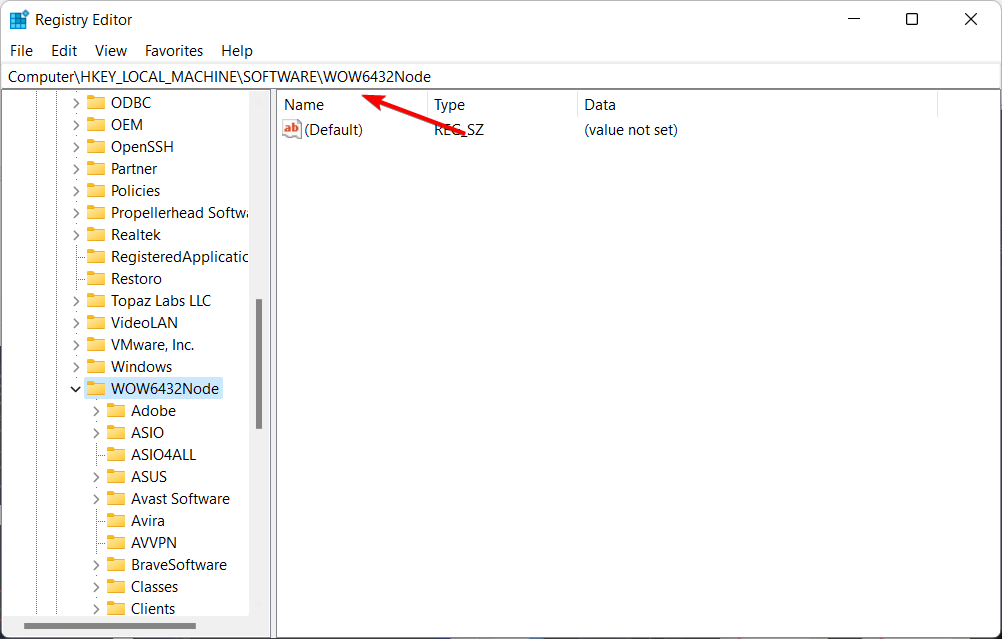This screenshot has width=1002, height=639.
Task: Expand the ASUS subkey
Action: [96, 477]
